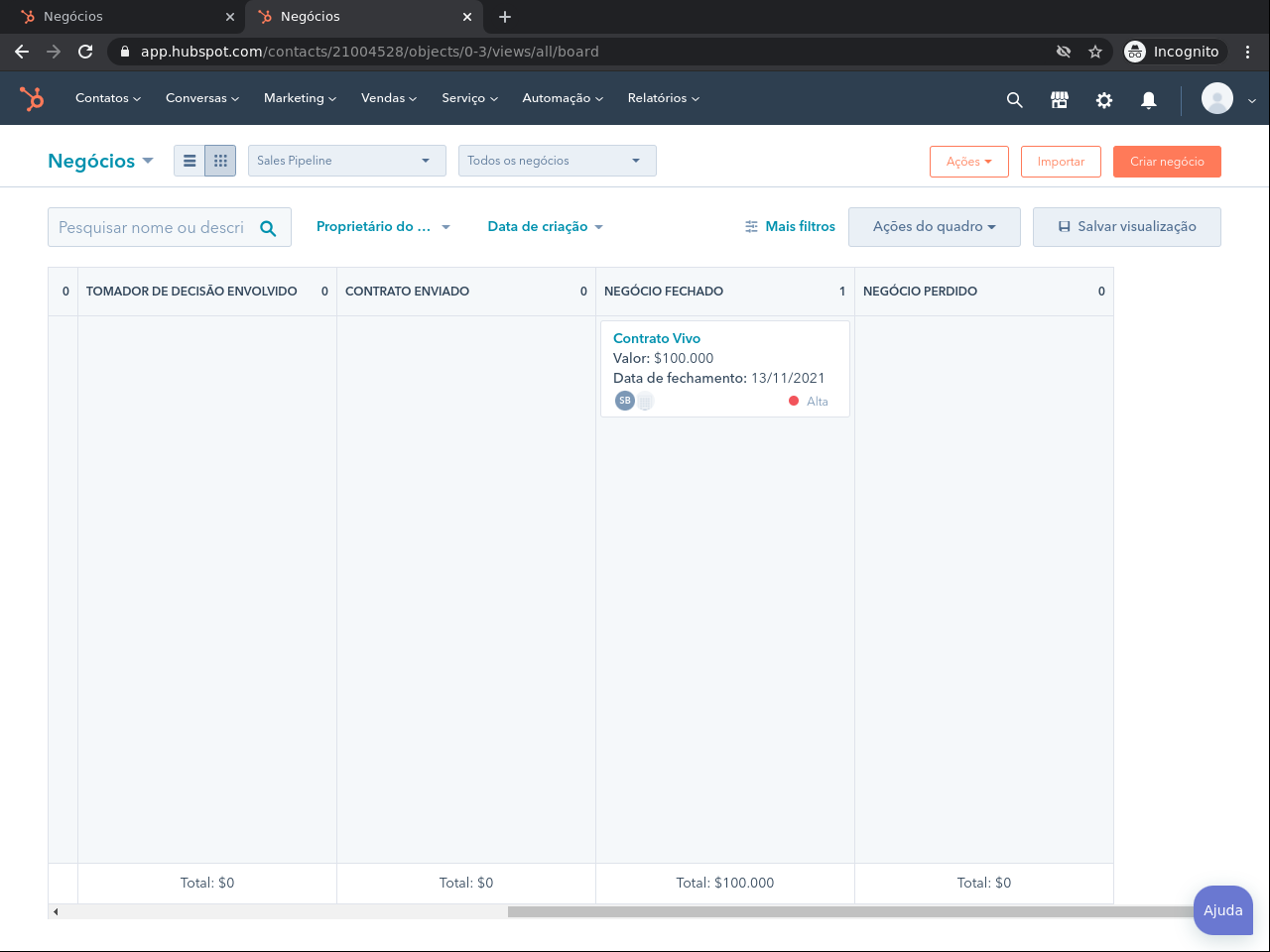This screenshot has height=952, width=1270.
Task: Click the user account avatar
Action: click(x=1217, y=98)
